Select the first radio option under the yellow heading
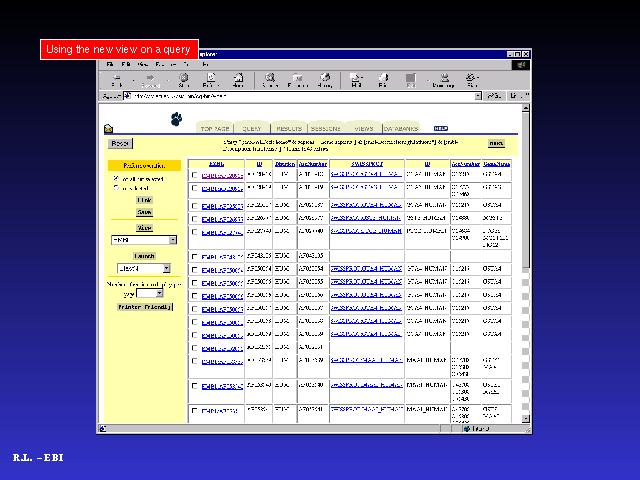Screen dimensions: 640x480 click(x=116, y=178)
